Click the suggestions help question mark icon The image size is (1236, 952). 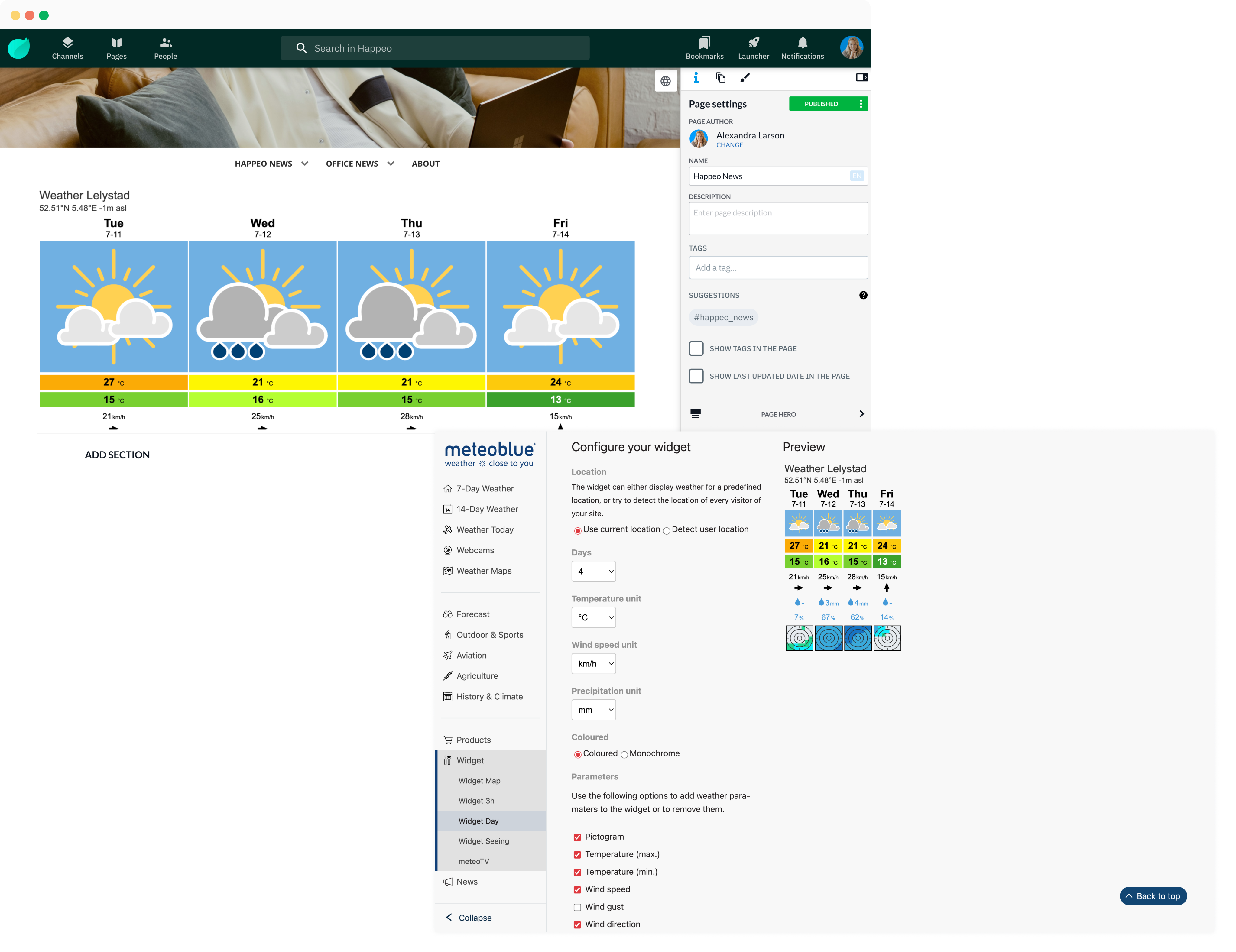[863, 295]
